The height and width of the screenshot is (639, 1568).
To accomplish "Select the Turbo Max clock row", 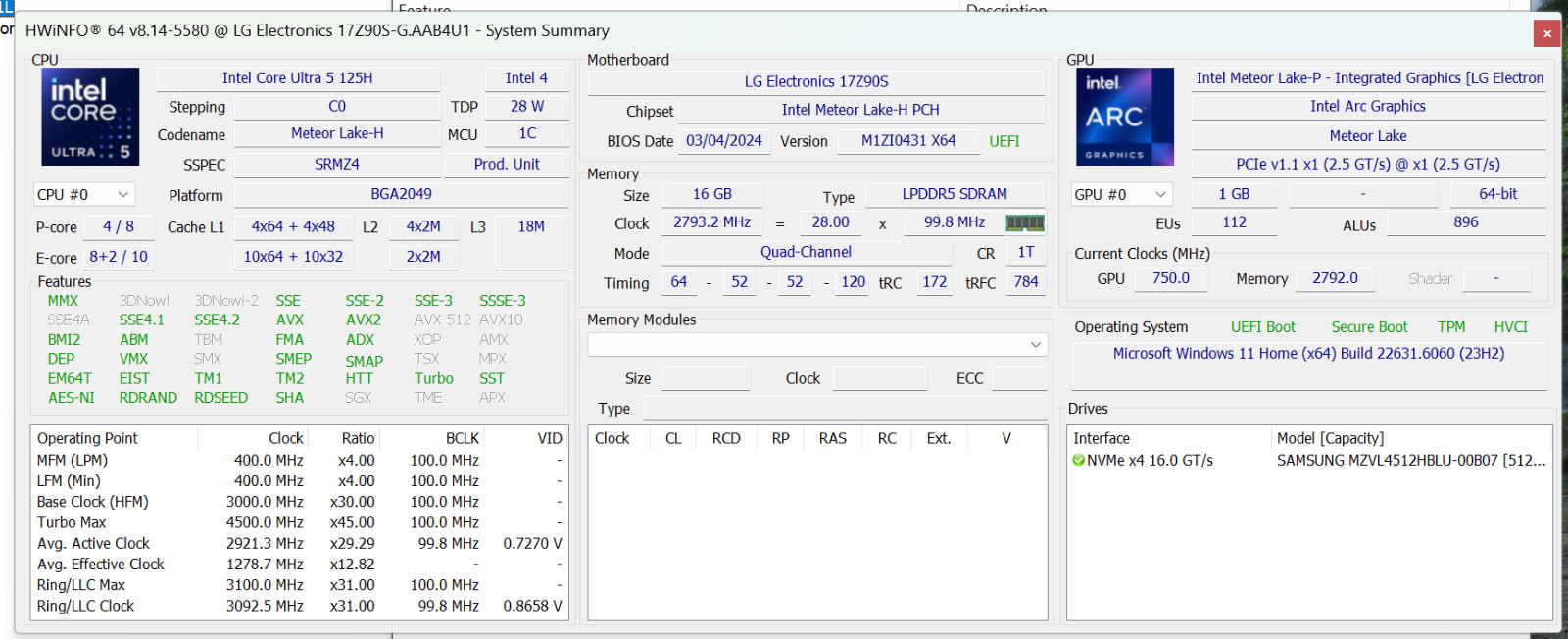I will 300,522.
